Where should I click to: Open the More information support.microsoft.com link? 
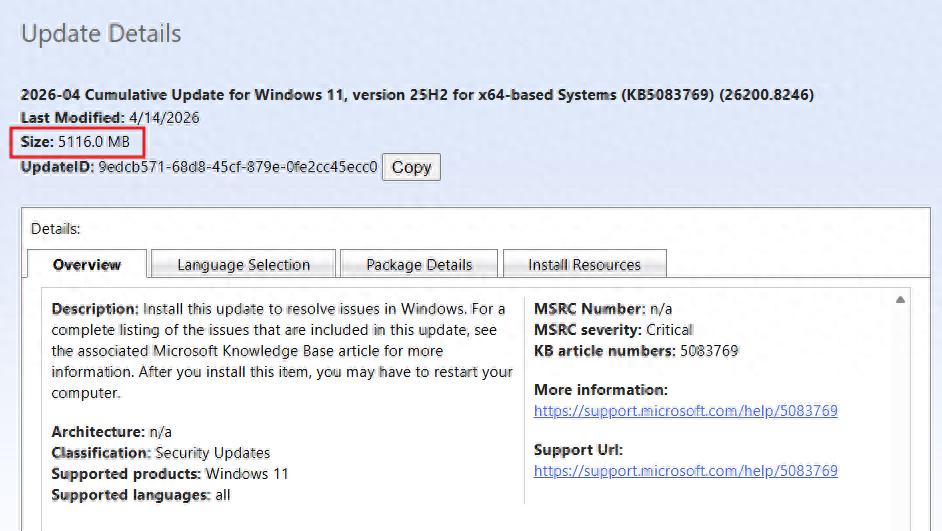click(x=685, y=411)
